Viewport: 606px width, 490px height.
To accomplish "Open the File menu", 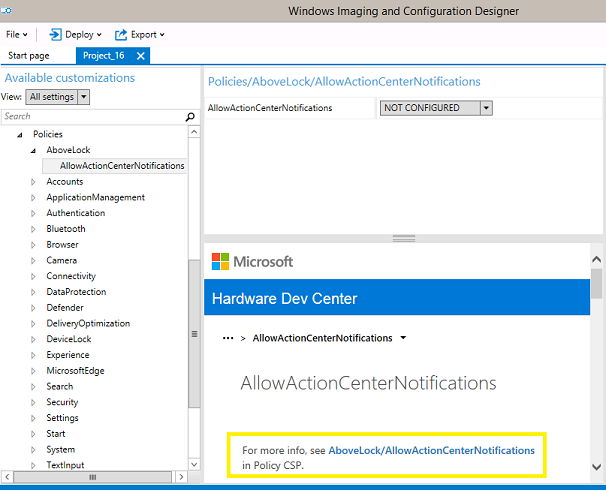I will point(17,34).
